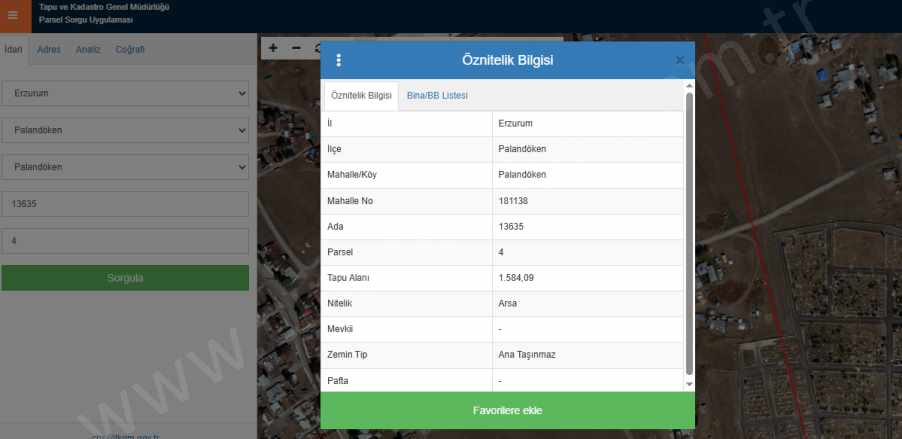Open the Analiz tab
Image resolution: width=902 pixels, height=439 pixels.
tap(88, 49)
